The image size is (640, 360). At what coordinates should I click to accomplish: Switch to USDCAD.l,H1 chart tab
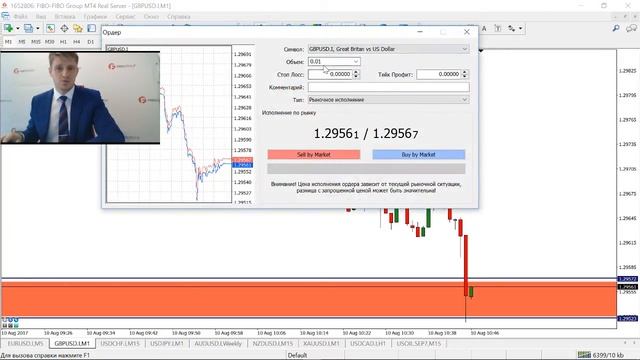tap(368, 344)
